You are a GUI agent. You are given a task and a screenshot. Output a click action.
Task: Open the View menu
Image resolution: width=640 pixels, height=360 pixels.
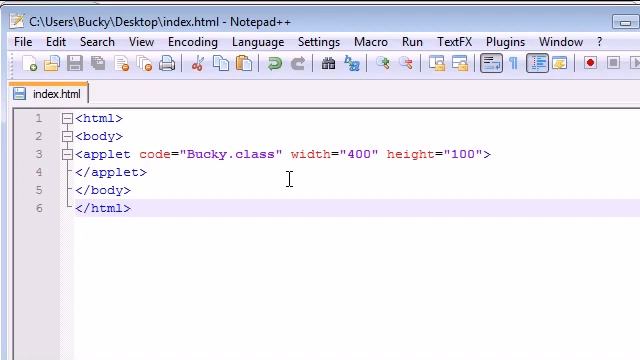click(x=141, y=42)
